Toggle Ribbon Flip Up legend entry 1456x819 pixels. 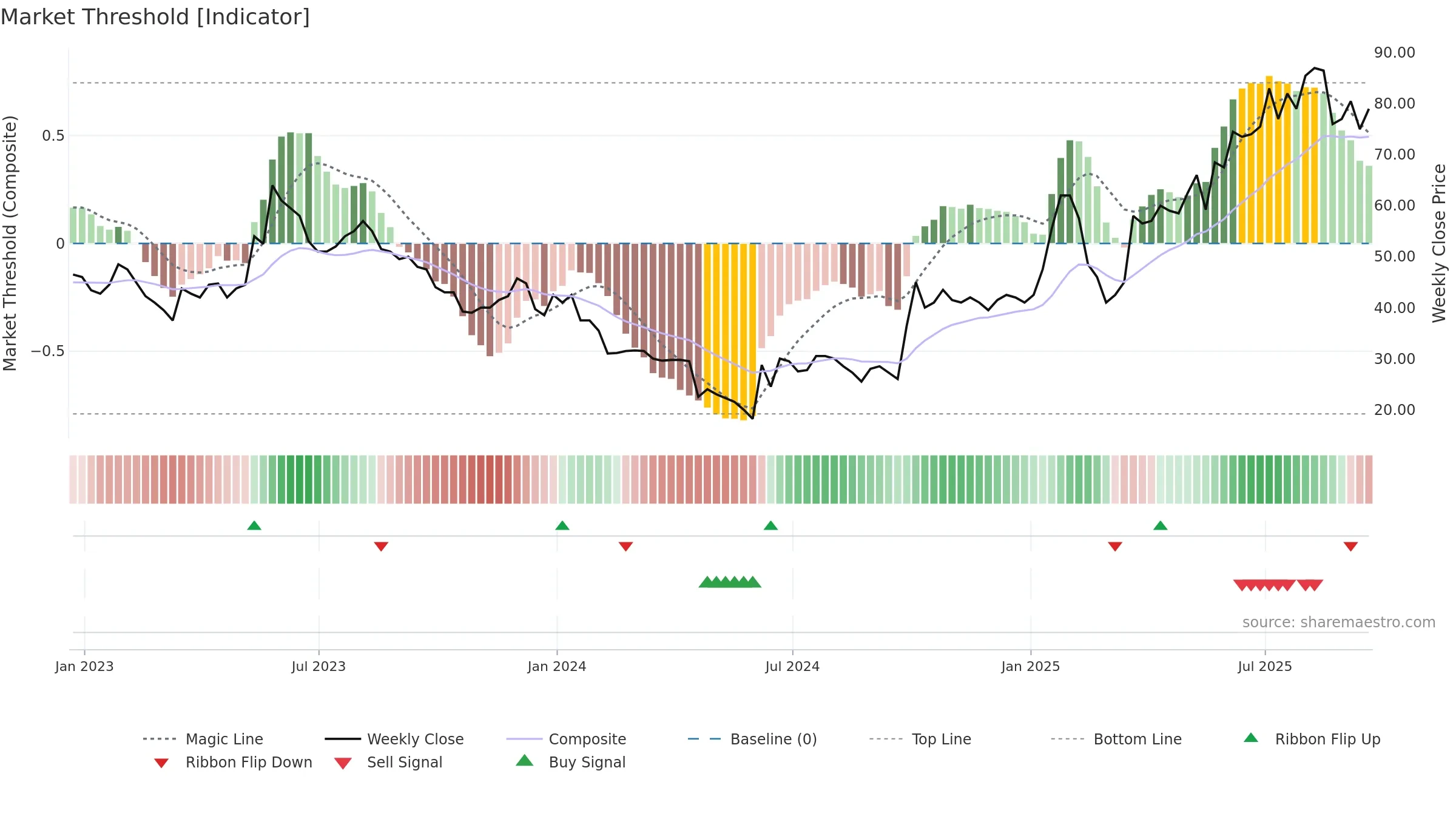(x=1312, y=739)
